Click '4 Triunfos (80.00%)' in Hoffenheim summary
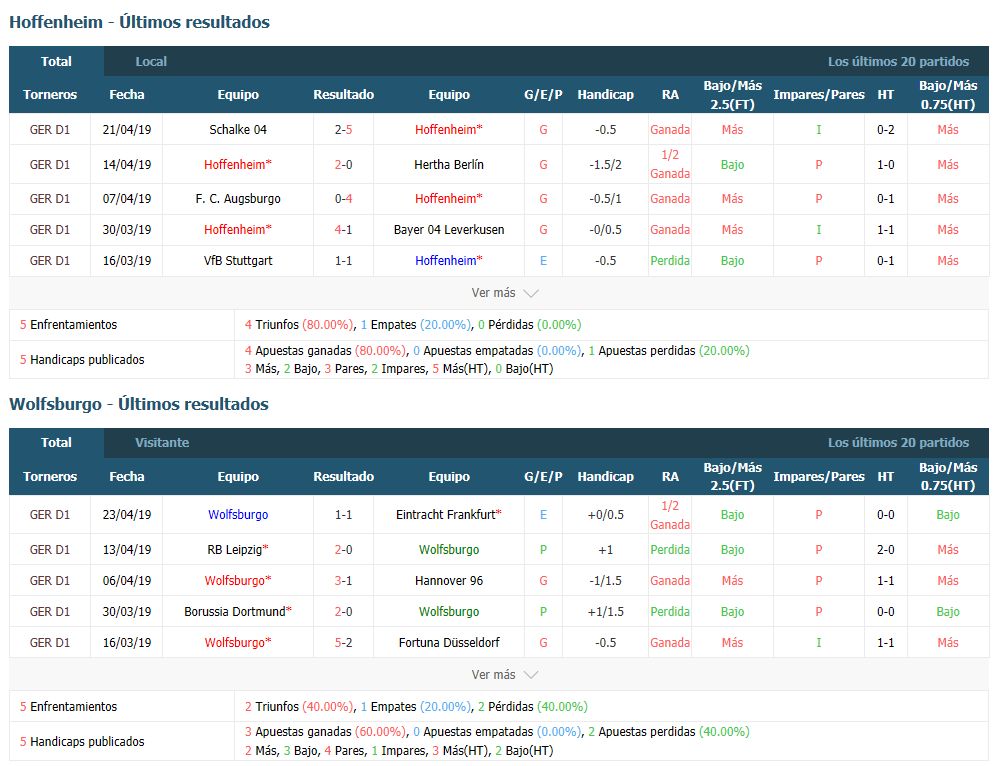Screen dimensions: 999x766 point(299,325)
